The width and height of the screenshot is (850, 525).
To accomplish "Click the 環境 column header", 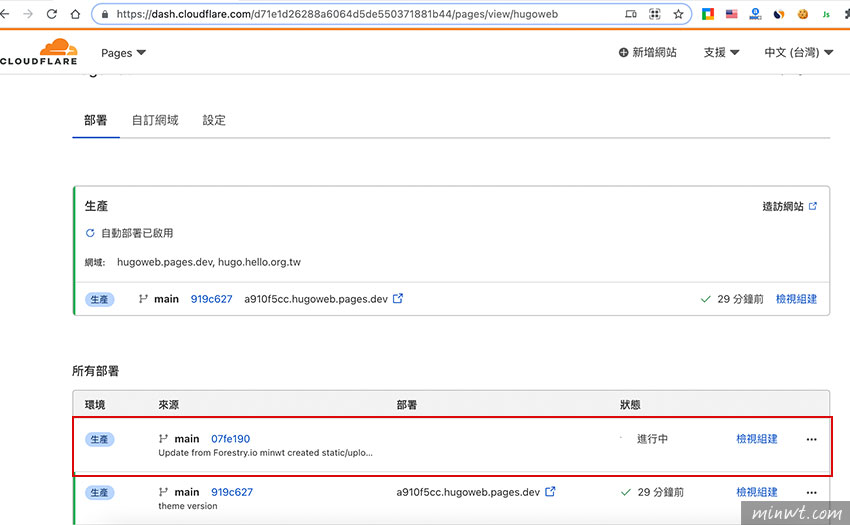I will coord(95,405).
